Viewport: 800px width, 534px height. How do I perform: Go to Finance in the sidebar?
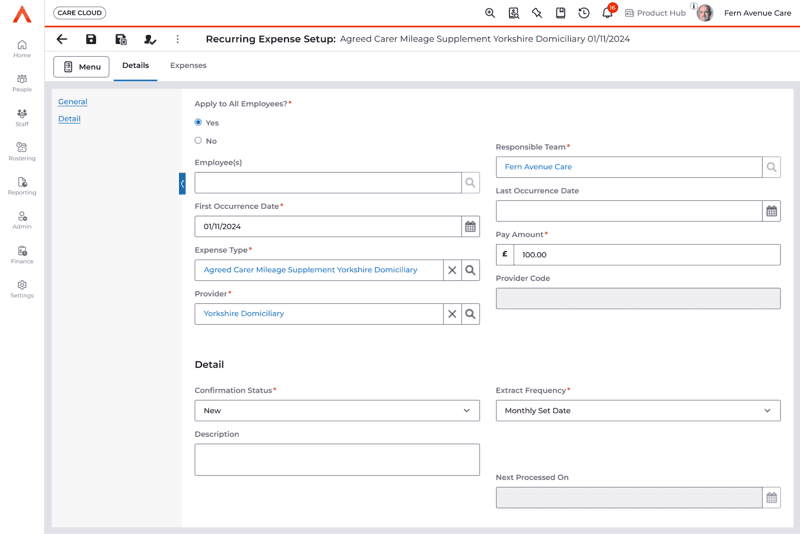[22, 254]
